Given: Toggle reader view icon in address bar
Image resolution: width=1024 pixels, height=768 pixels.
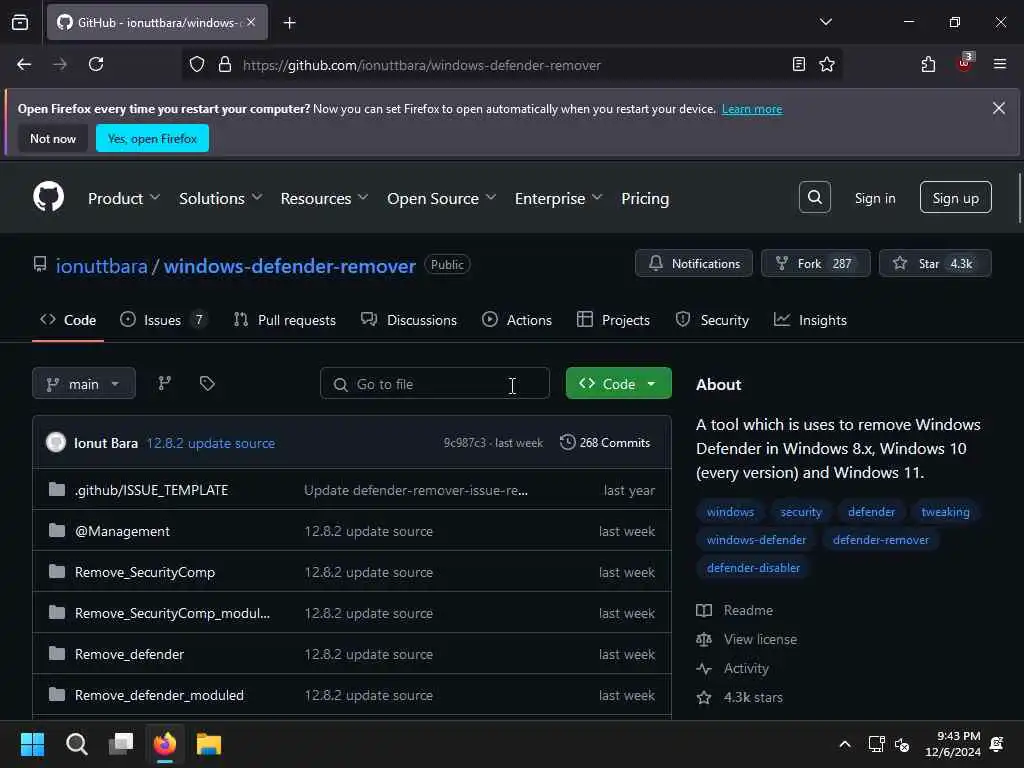Looking at the screenshot, I should [798, 64].
